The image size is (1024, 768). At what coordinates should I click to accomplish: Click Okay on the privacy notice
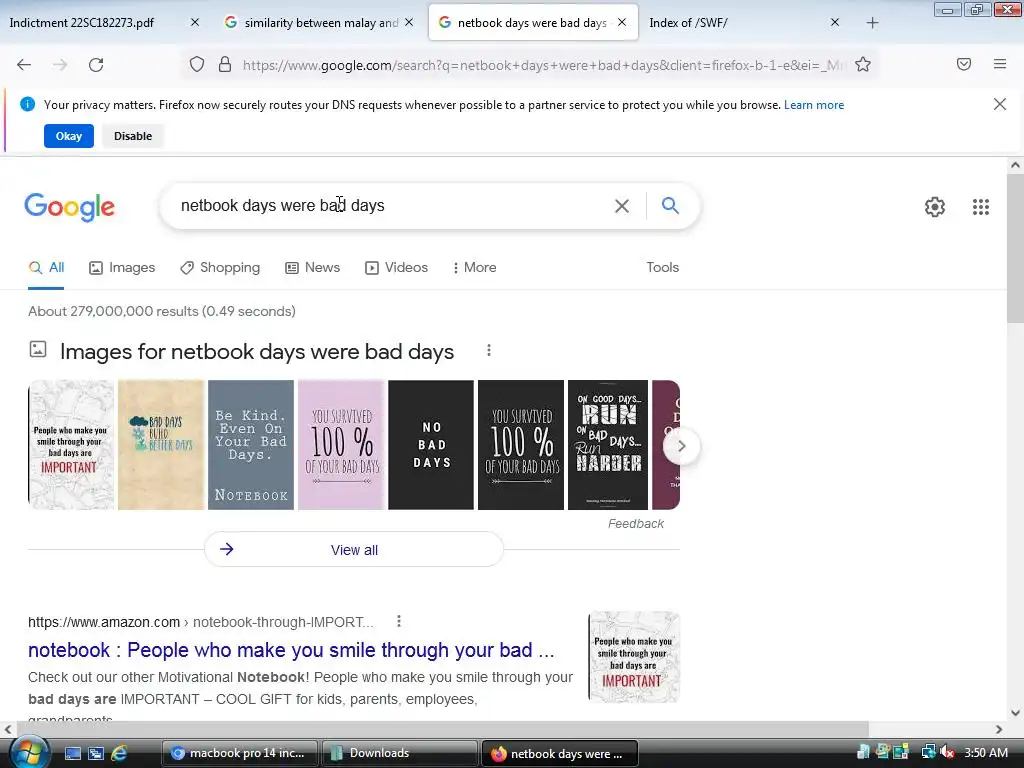tap(69, 136)
